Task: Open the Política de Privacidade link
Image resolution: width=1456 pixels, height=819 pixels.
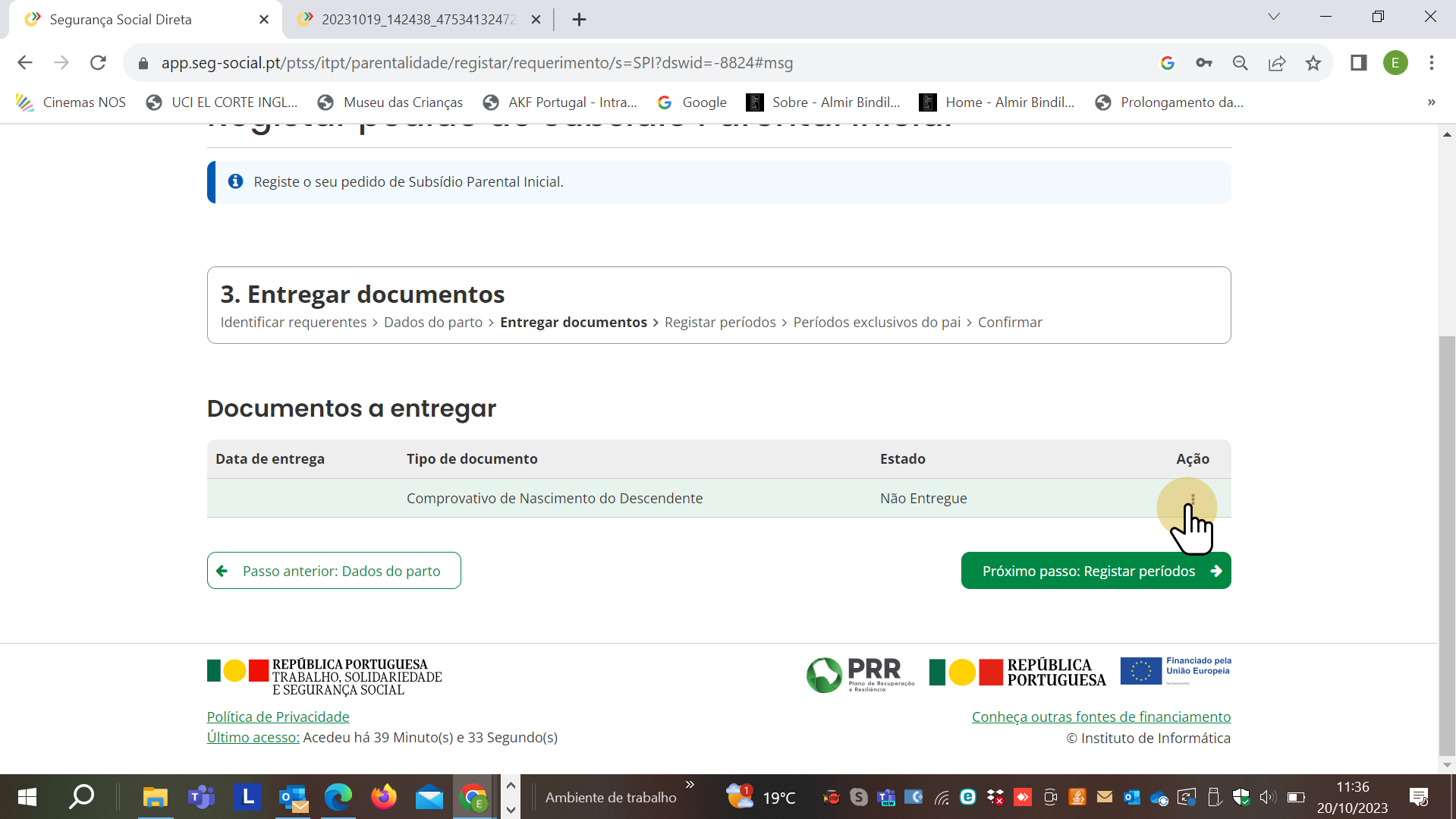Action: (x=278, y=717)
